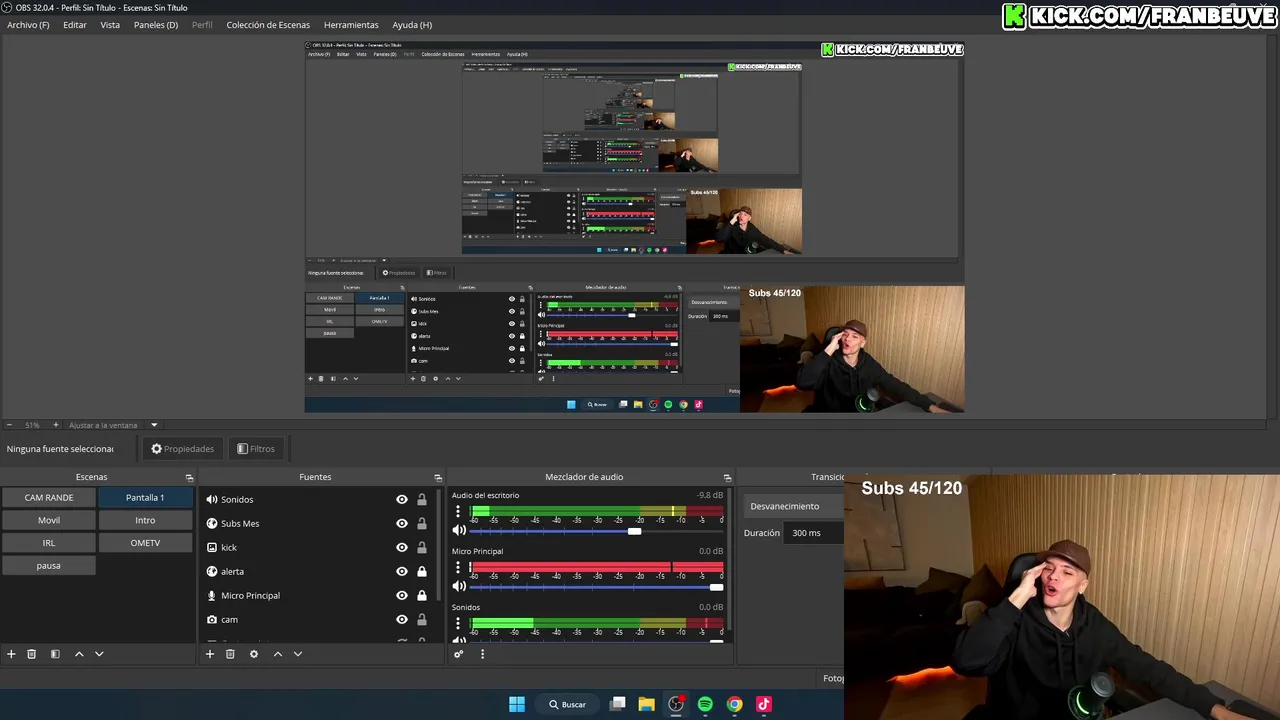This screenshot has height=720, width=1280.
Task: Lock the Sonidos source
Action: click(422, 500)
